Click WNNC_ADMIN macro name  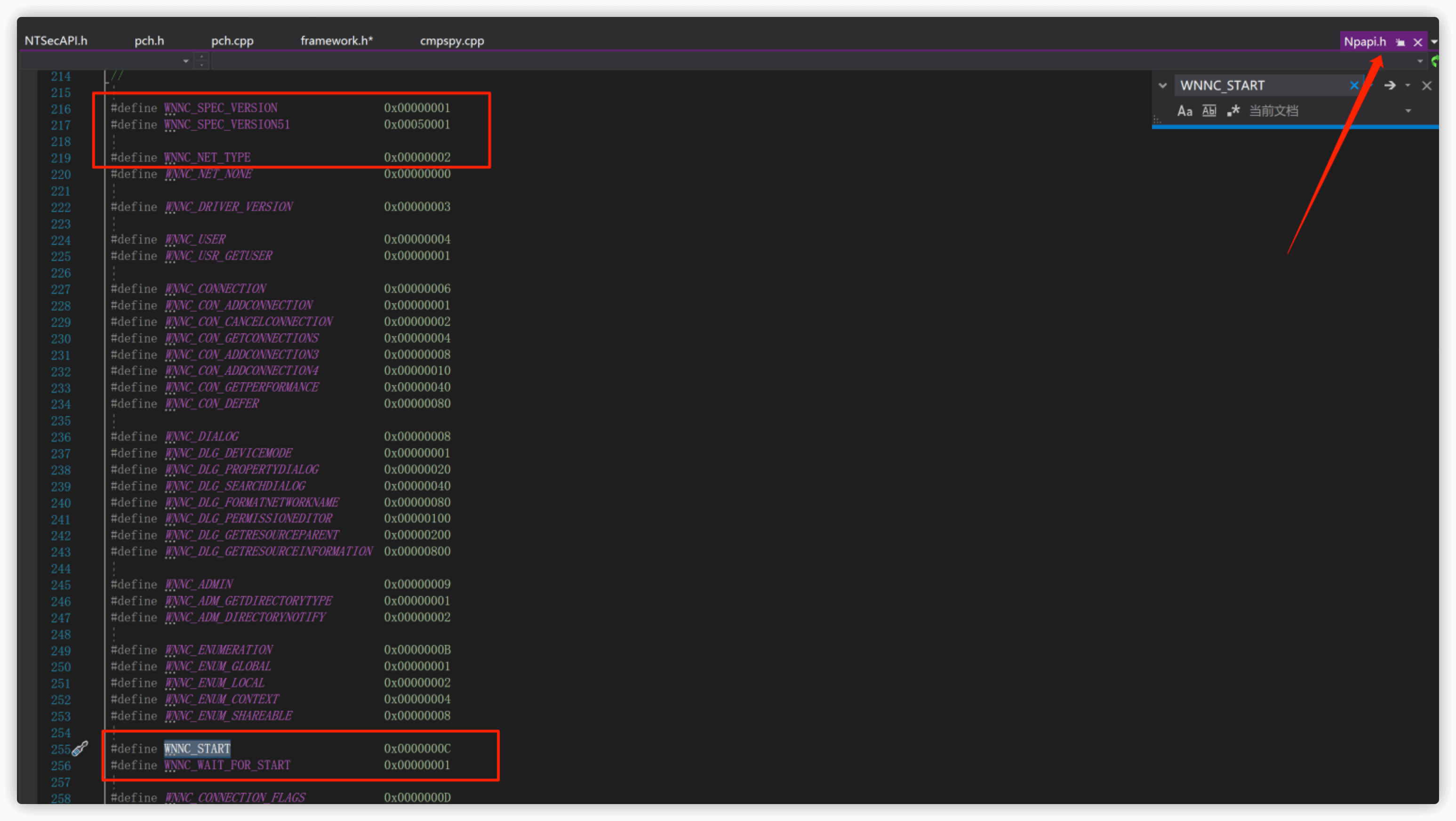[199, 584]
